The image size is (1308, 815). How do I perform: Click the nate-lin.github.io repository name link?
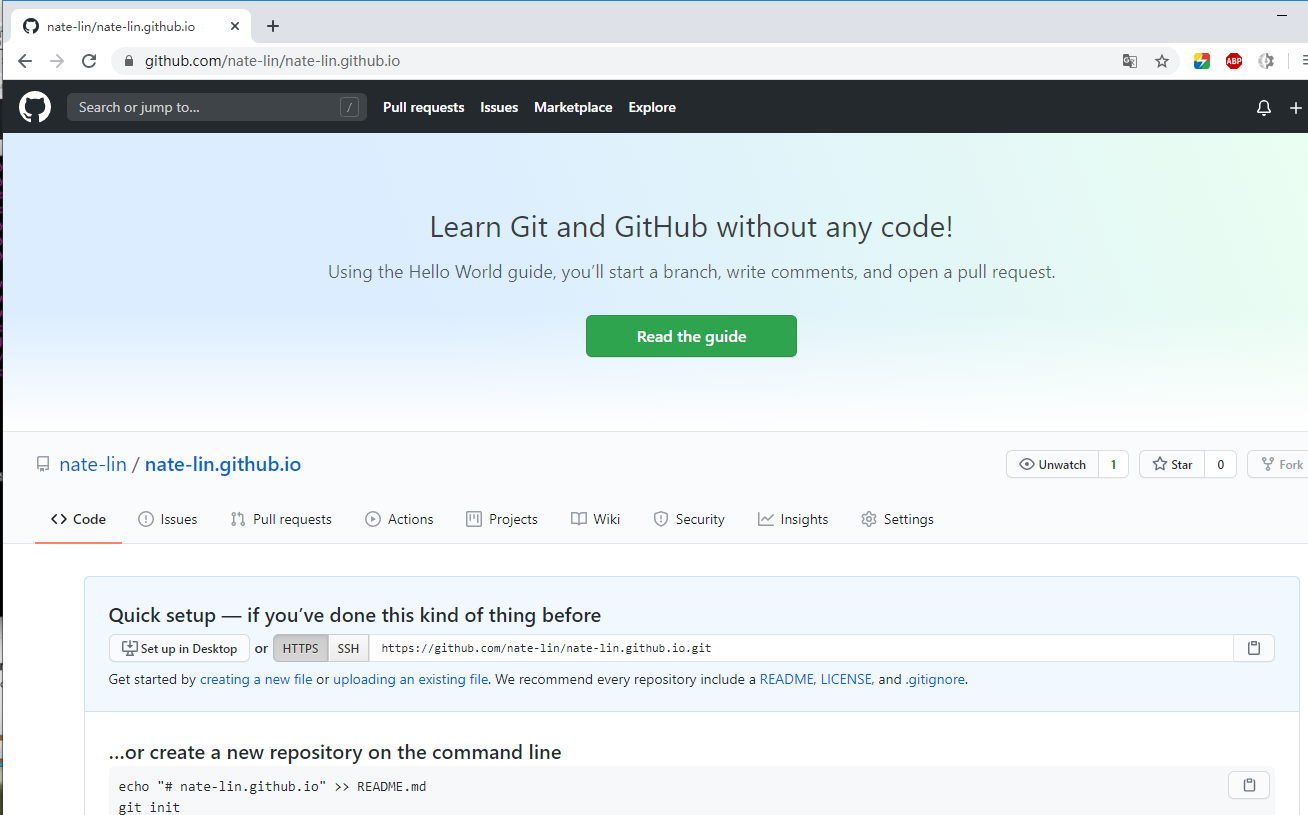pos(223,464)
